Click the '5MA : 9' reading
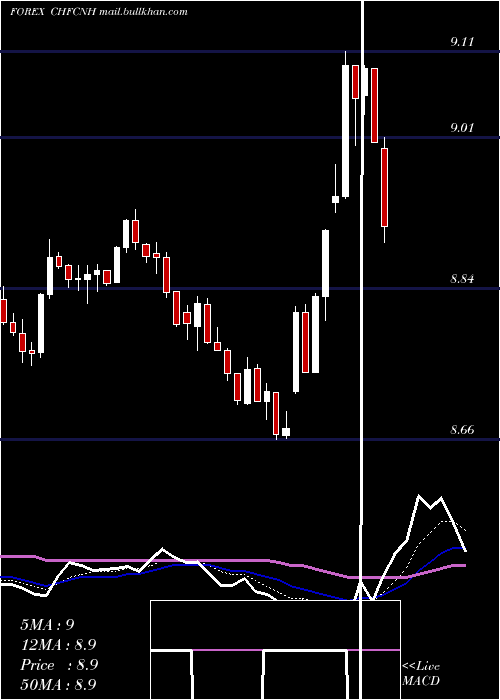 [47, 625]
